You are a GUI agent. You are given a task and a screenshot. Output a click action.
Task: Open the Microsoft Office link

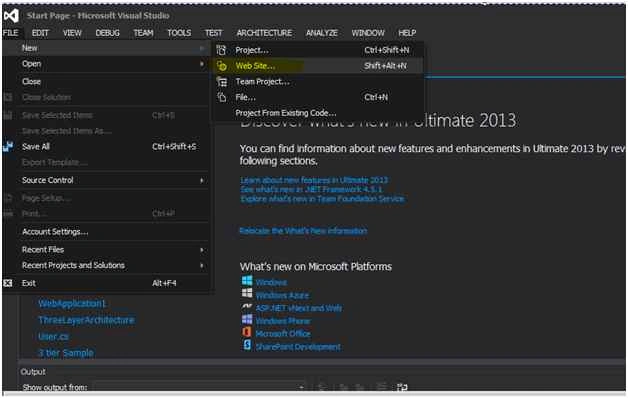(x=283, y=334)
